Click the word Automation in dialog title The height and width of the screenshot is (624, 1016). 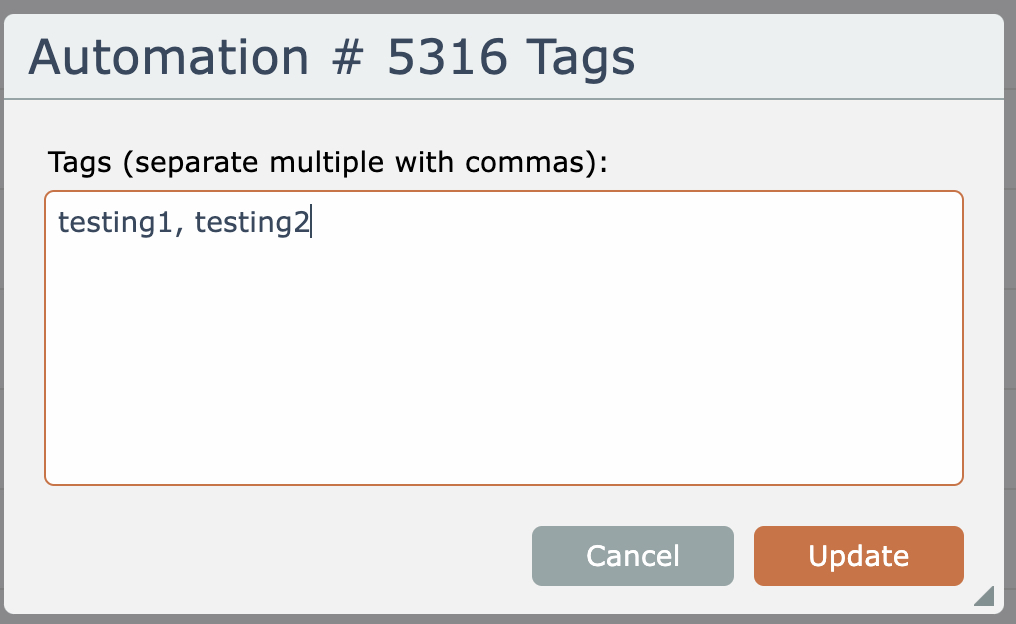[x=168, y=58]
